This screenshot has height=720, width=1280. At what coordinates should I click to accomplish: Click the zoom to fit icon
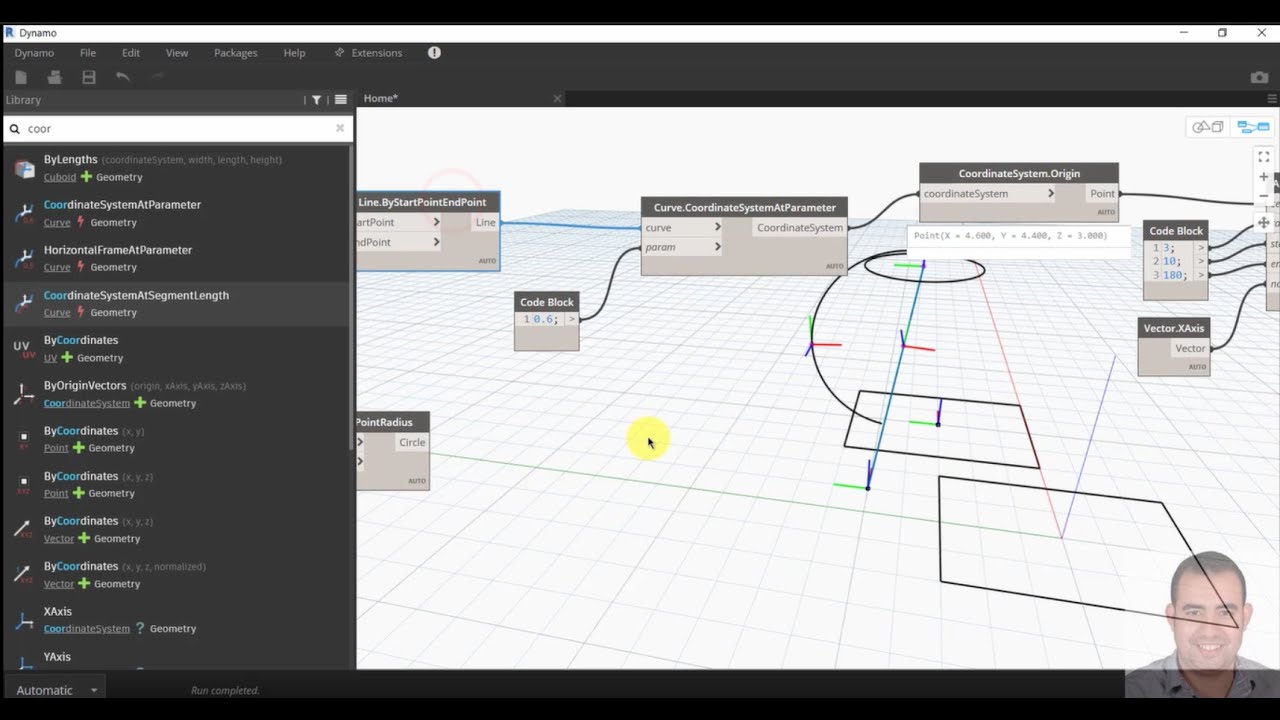coord(1264,157)
